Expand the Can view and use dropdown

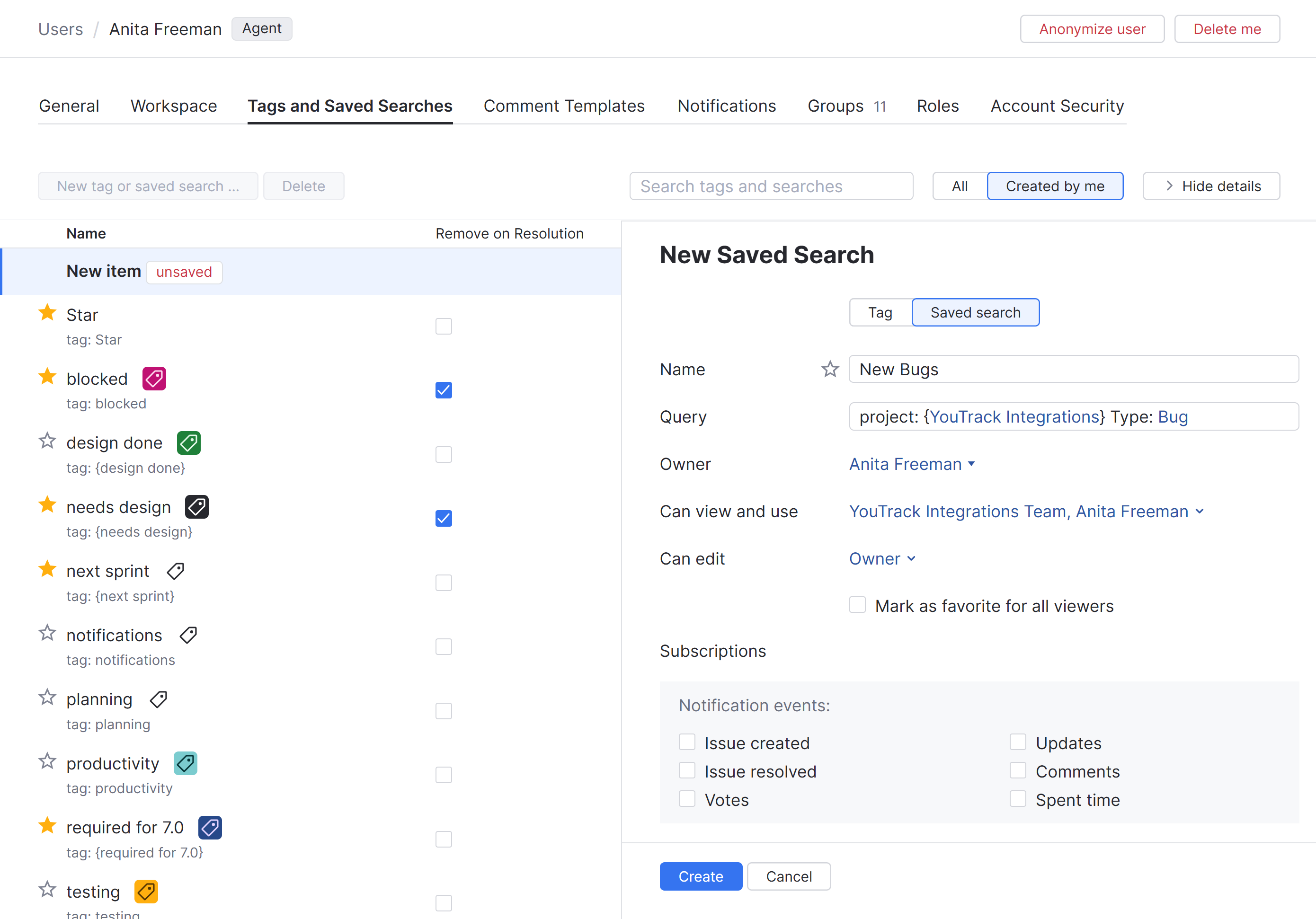[x=1026, y=511]
